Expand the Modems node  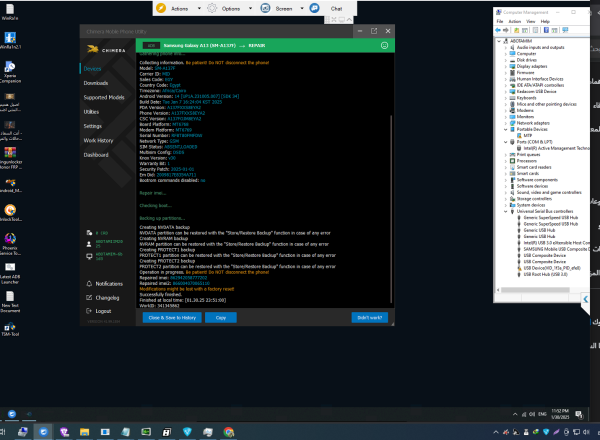coord(505,111)
